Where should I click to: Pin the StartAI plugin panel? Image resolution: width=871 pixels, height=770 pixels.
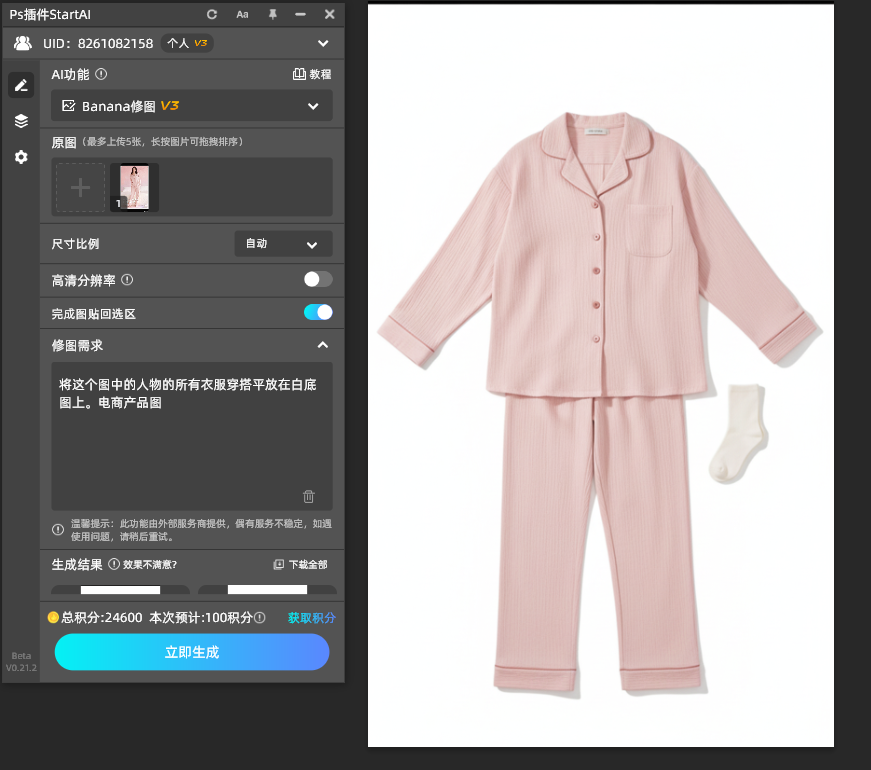coord(272,14)
